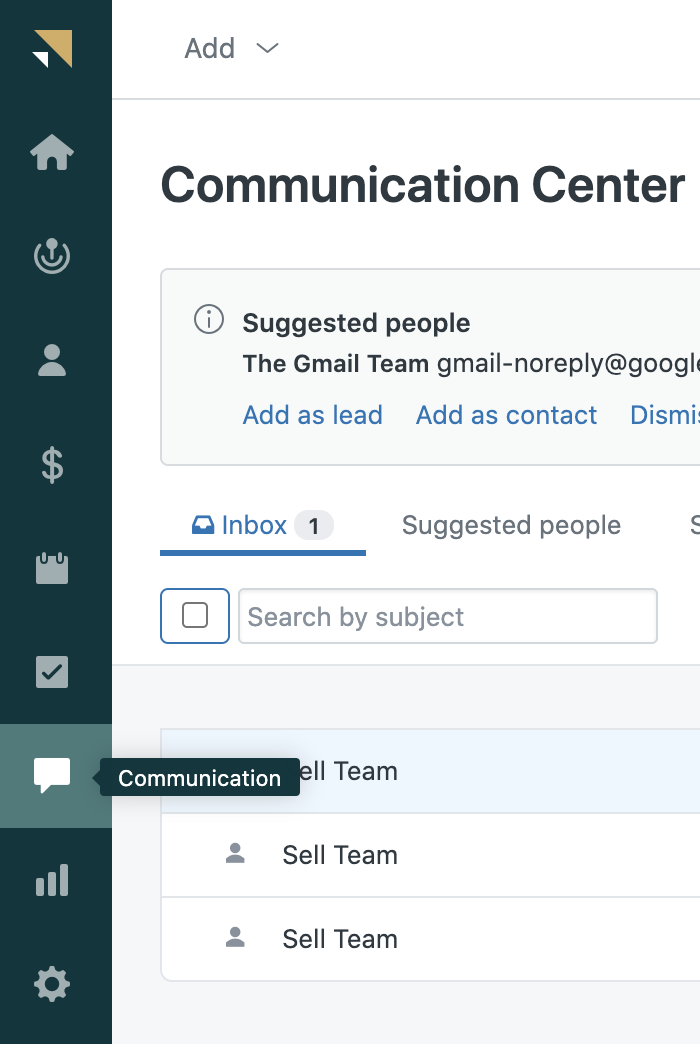Screen dimensions: 700x1044
Task: Open the Contacts person icon
Action: (52, 361)
